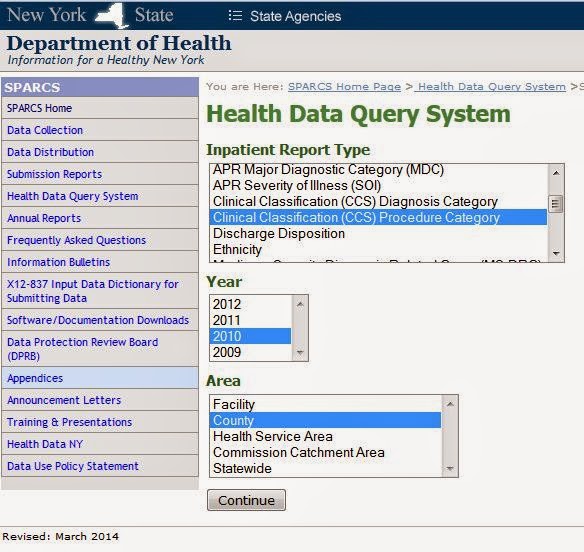Click the Report Type scrollbar thumb
The height and width of the screenshot is (552, 584).
[556, 204]
